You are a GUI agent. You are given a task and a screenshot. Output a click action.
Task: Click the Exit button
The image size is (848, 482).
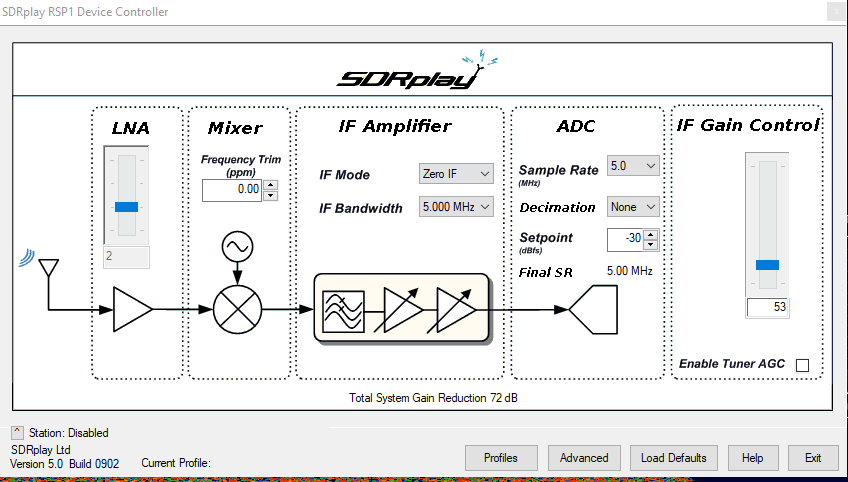pos(813,458)
